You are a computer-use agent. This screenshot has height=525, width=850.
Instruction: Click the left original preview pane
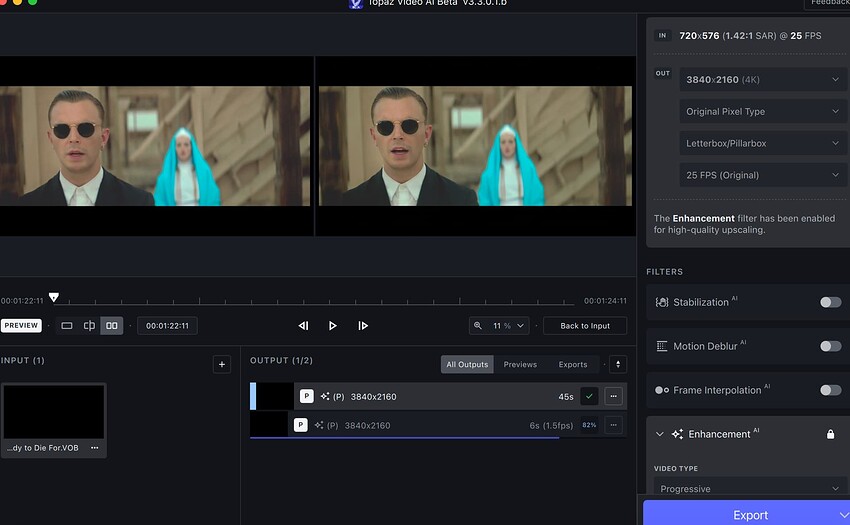(x=155, y=146)
